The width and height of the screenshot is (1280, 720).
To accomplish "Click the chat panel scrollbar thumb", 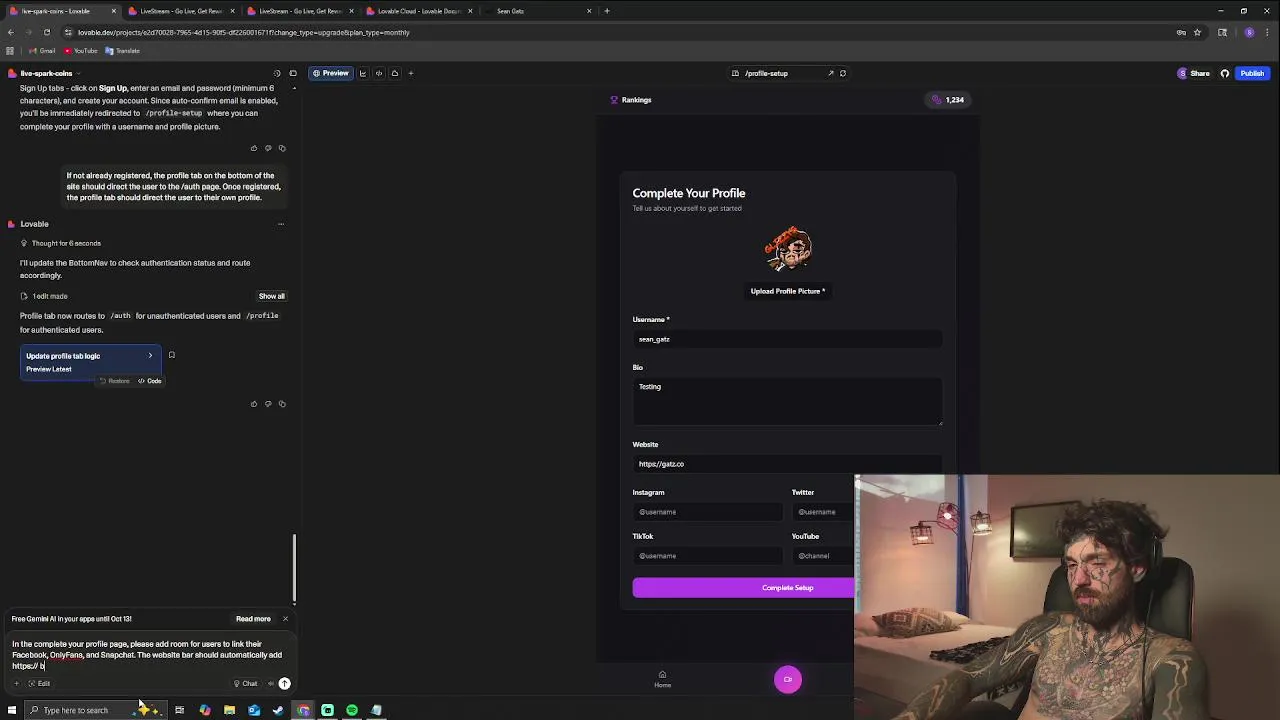I will point(294,568).
